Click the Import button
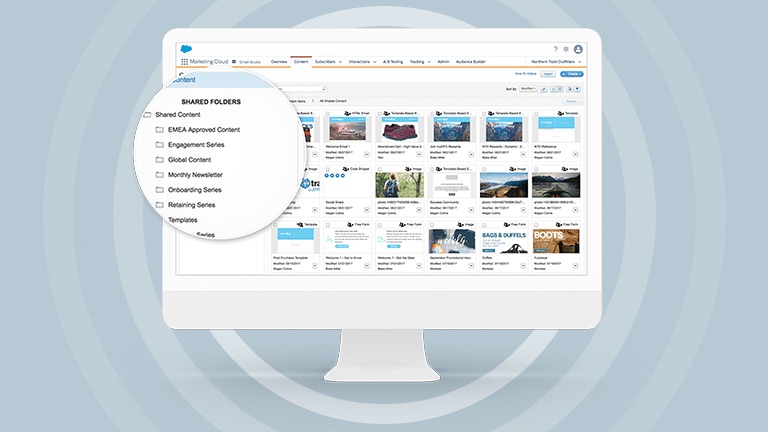This screenshot has height=432, width=768. coord(549,74)
